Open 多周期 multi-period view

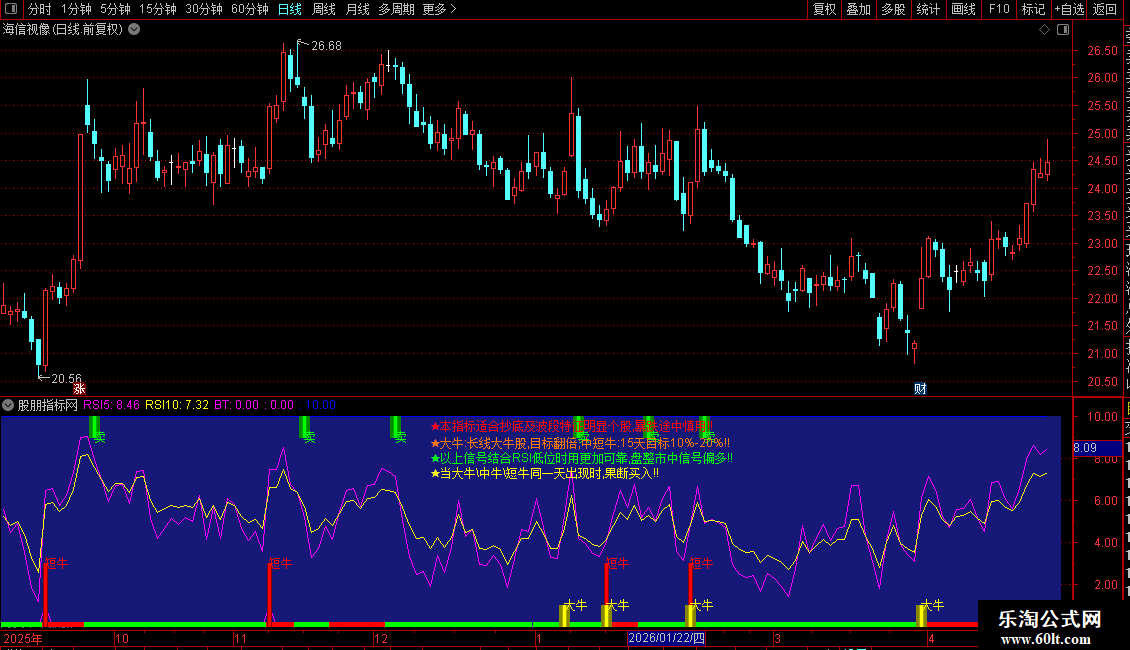396,9
